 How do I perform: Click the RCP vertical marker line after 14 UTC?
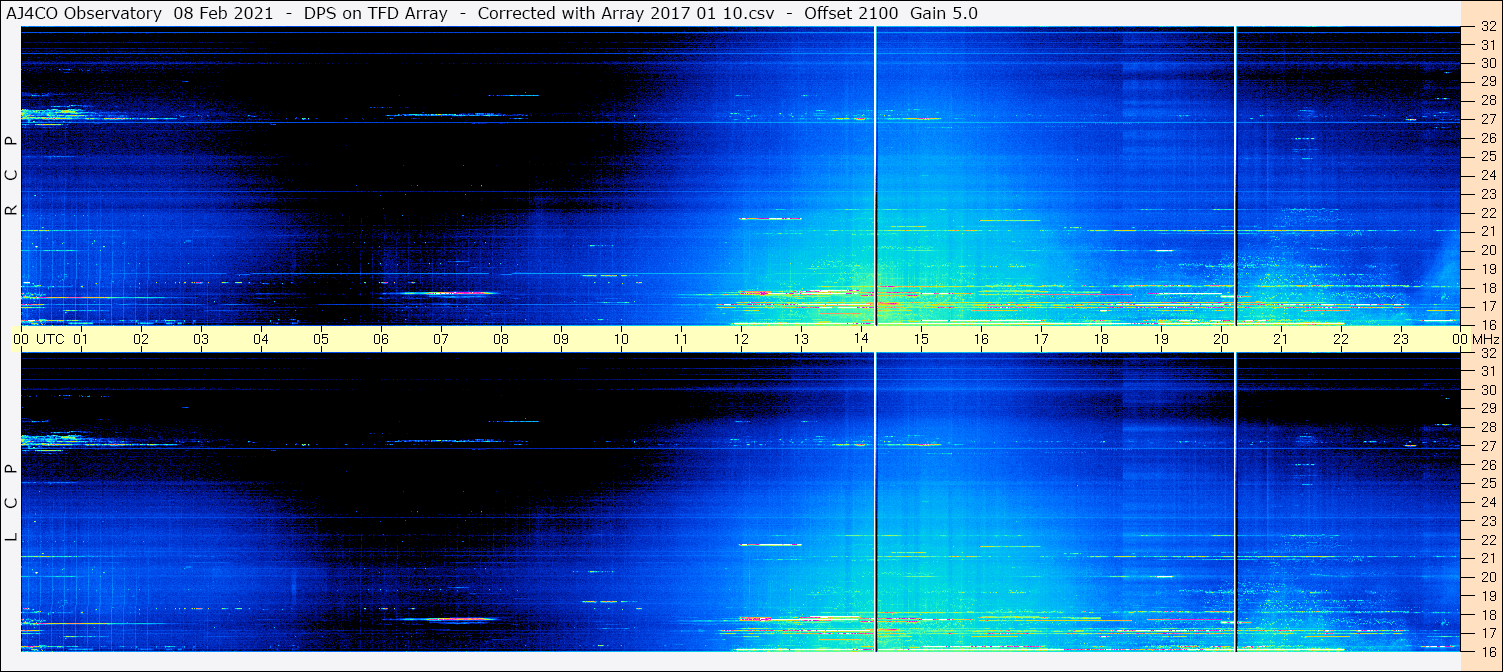[875, 176]
